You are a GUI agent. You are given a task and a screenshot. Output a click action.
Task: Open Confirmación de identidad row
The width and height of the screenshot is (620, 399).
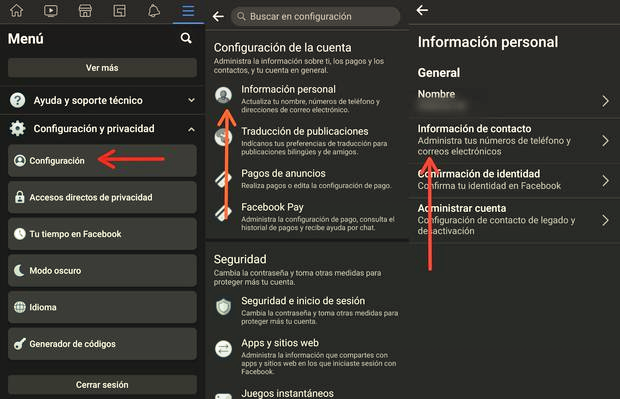514,180
